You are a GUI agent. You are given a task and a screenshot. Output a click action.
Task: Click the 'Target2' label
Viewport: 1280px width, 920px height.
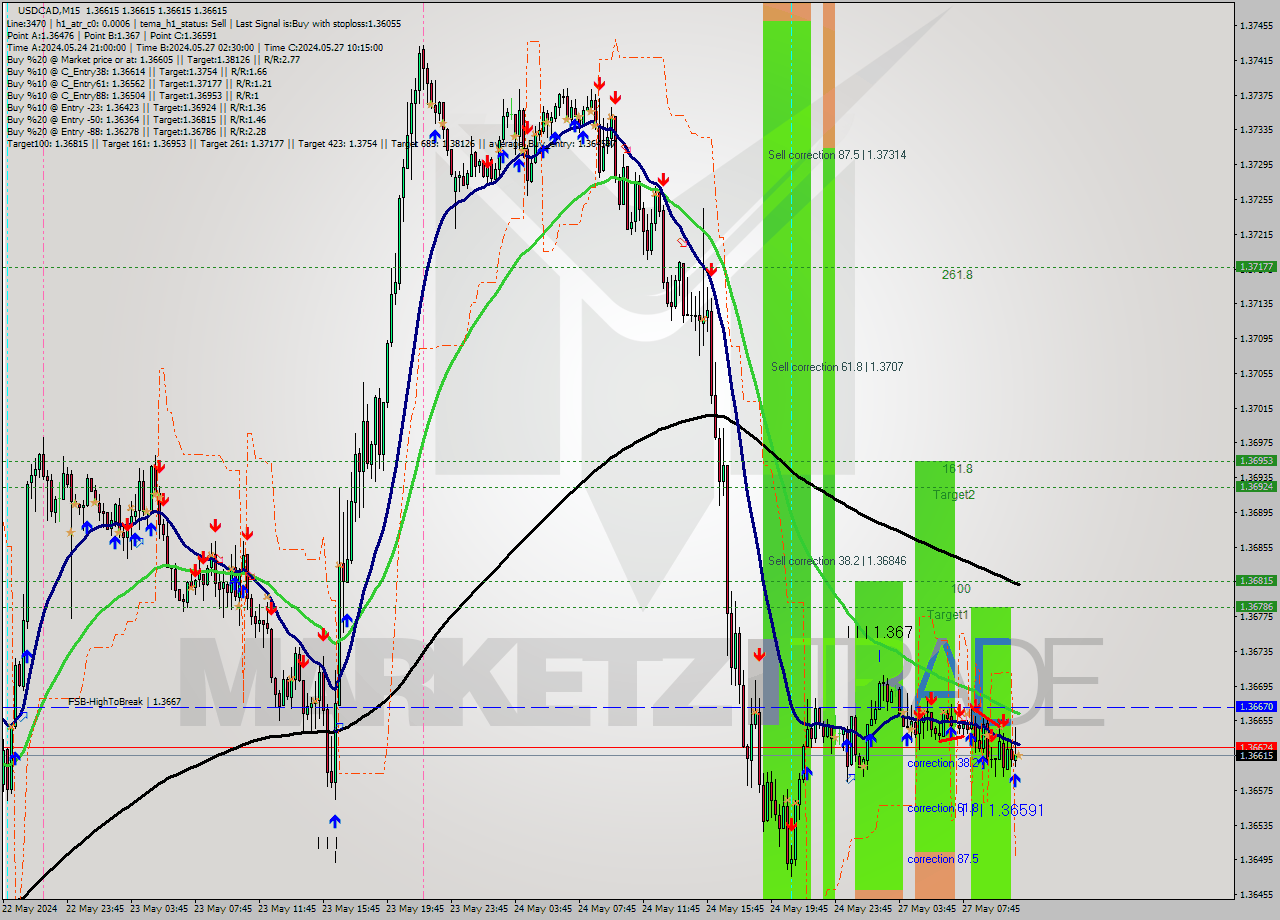point(954,494)
